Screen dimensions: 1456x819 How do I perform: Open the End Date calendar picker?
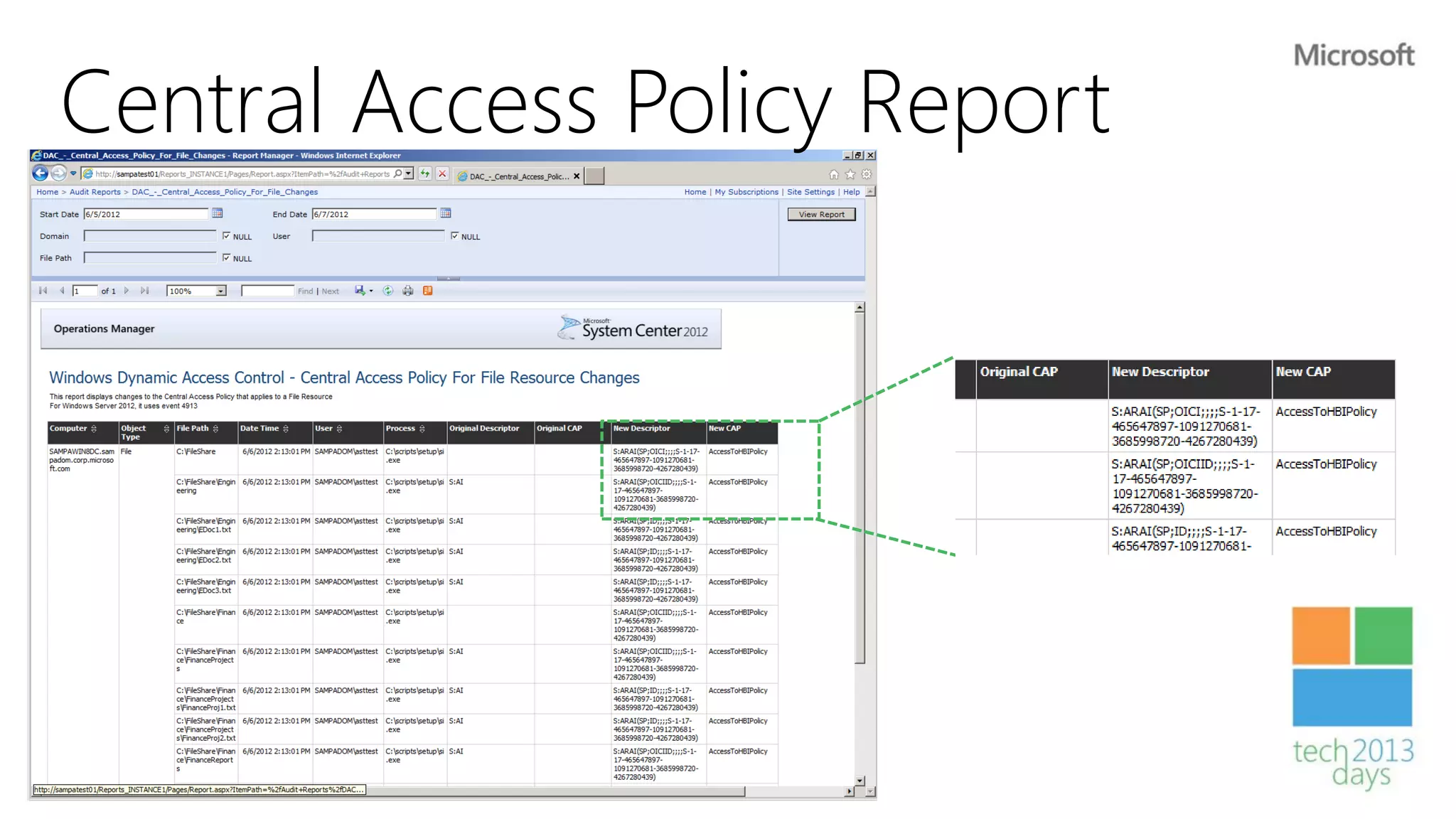(x=446, y=213)
